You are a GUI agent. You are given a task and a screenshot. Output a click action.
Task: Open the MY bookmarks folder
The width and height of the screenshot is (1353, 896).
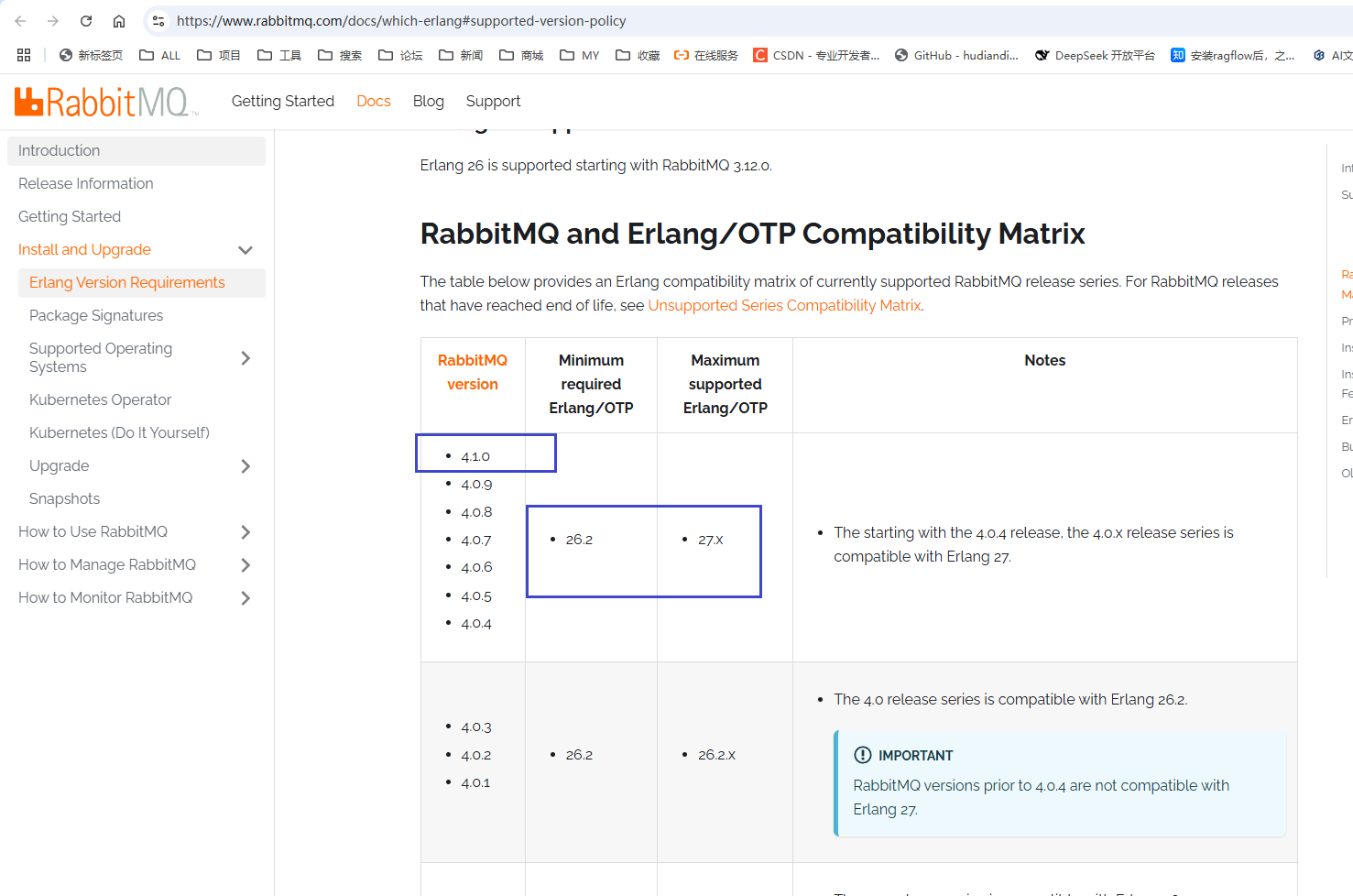(580, 55)
